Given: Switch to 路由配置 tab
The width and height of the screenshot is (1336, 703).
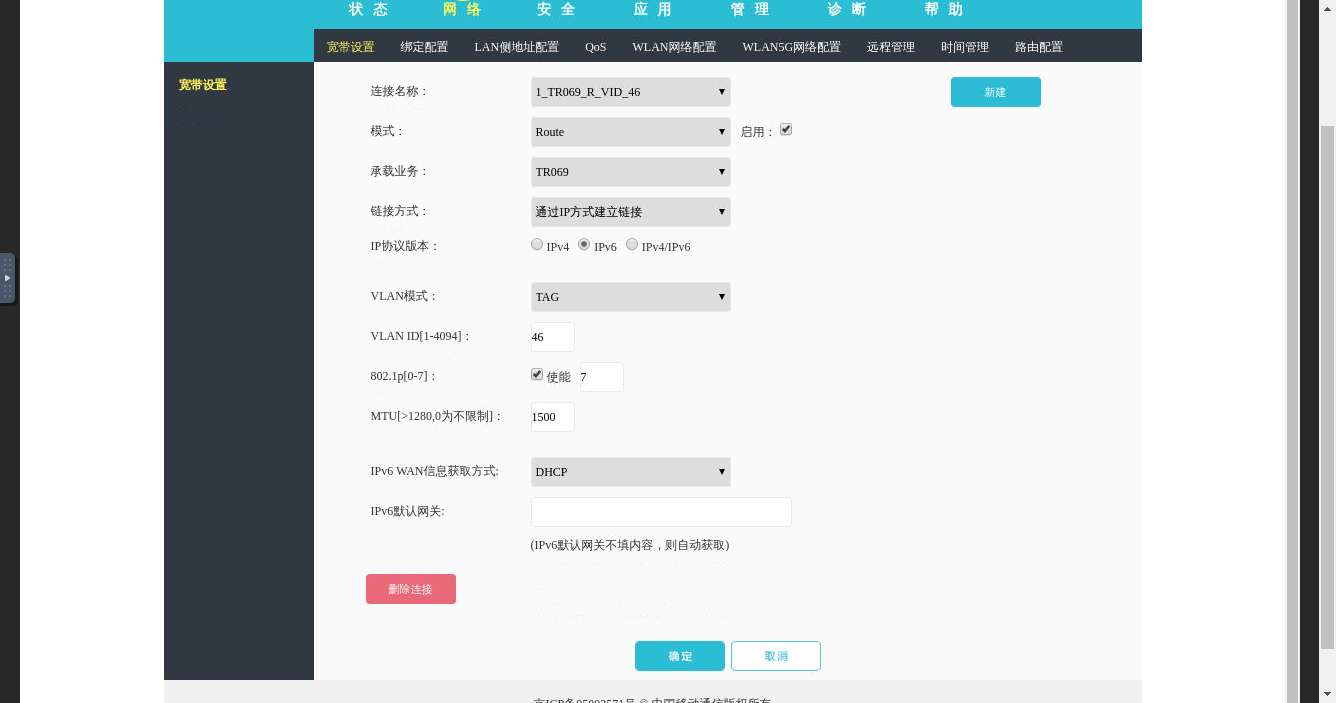Looking at the screenshot, I should pyautogui.click(x=1038, y=47).
